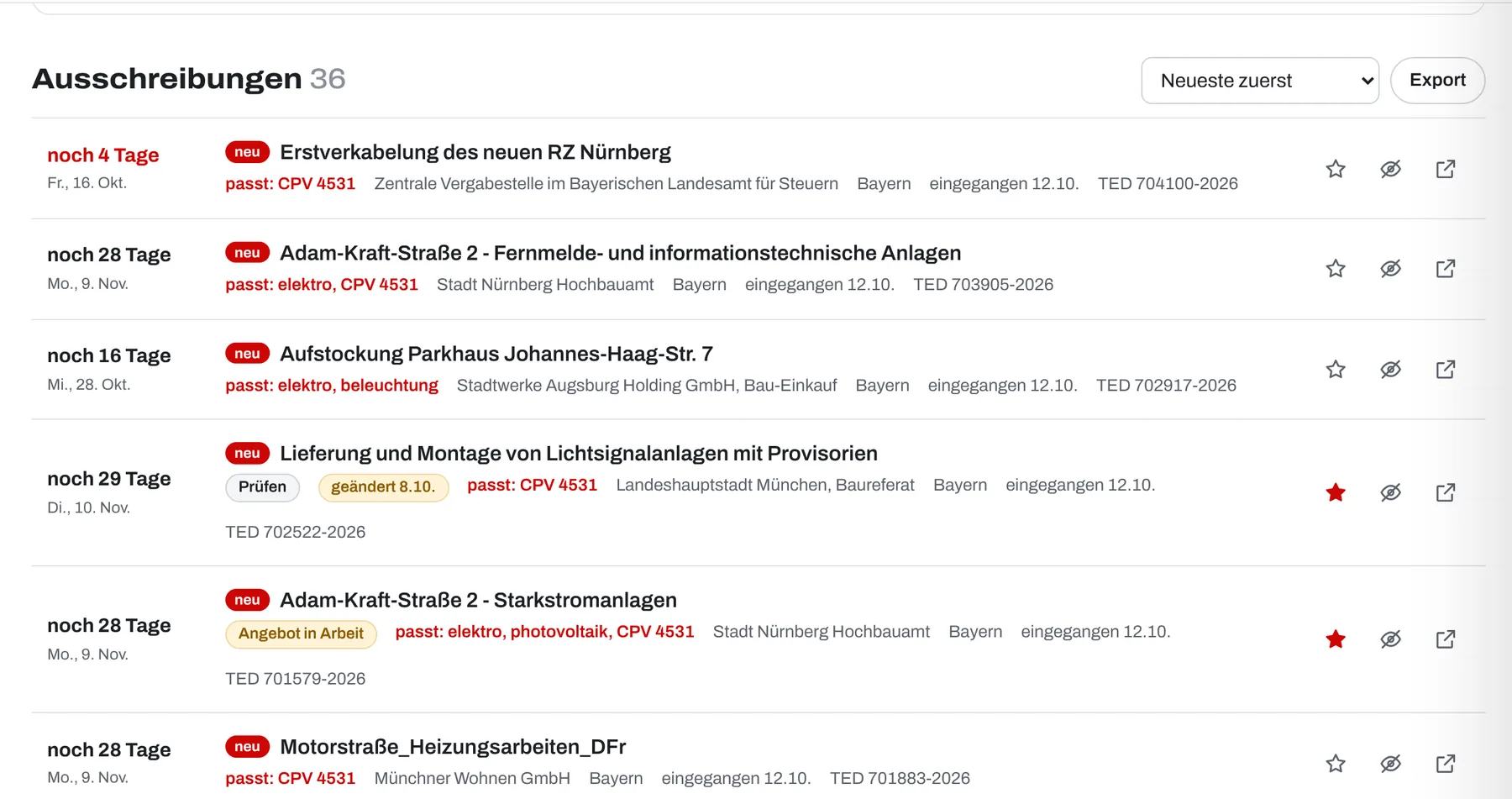Hide the Motorstraße_Heizungsarbeiten_DFr tender

pyautogui.click(x=1391, y=764)
